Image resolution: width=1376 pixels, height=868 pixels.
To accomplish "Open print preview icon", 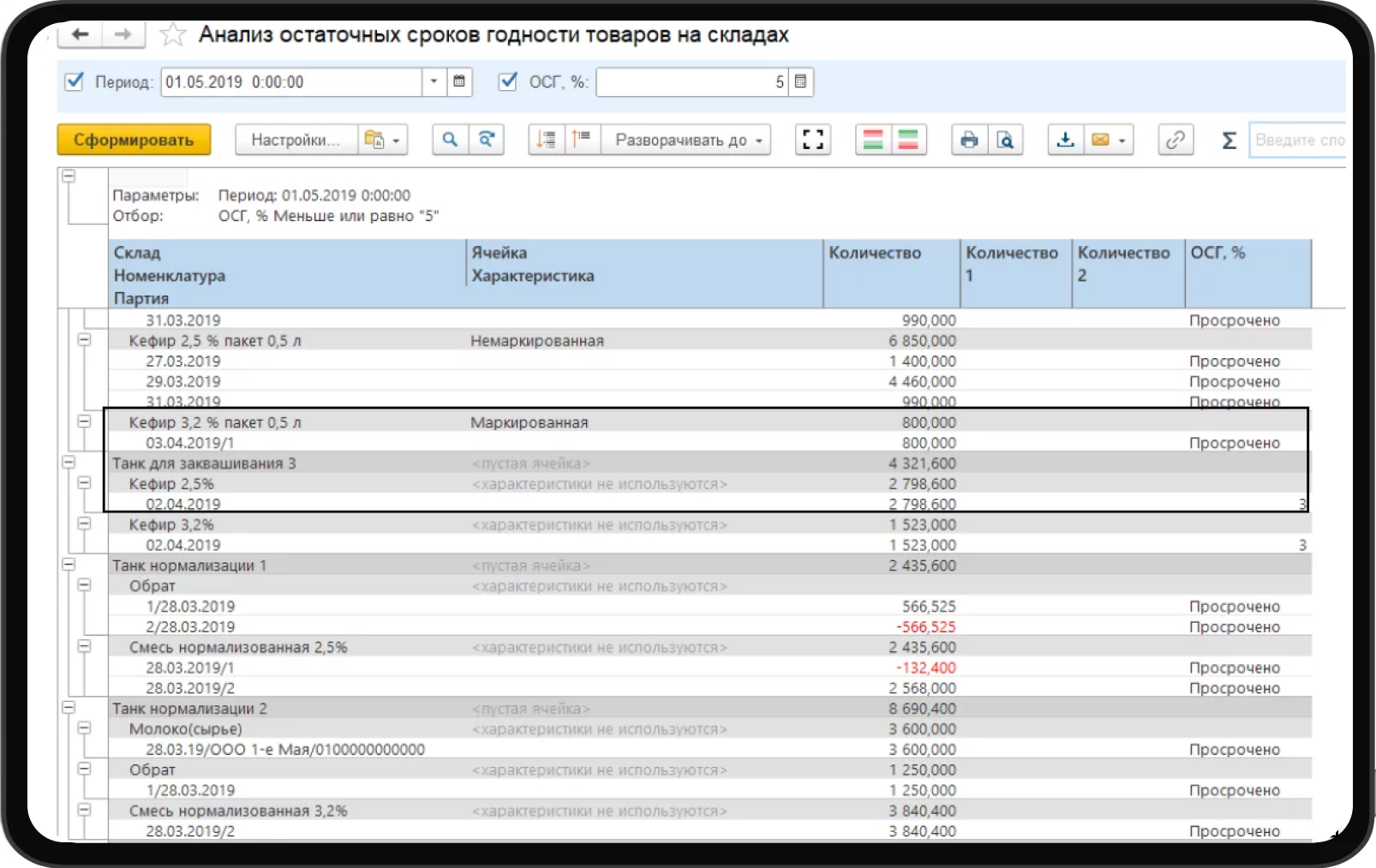I will click(1005, 140).
